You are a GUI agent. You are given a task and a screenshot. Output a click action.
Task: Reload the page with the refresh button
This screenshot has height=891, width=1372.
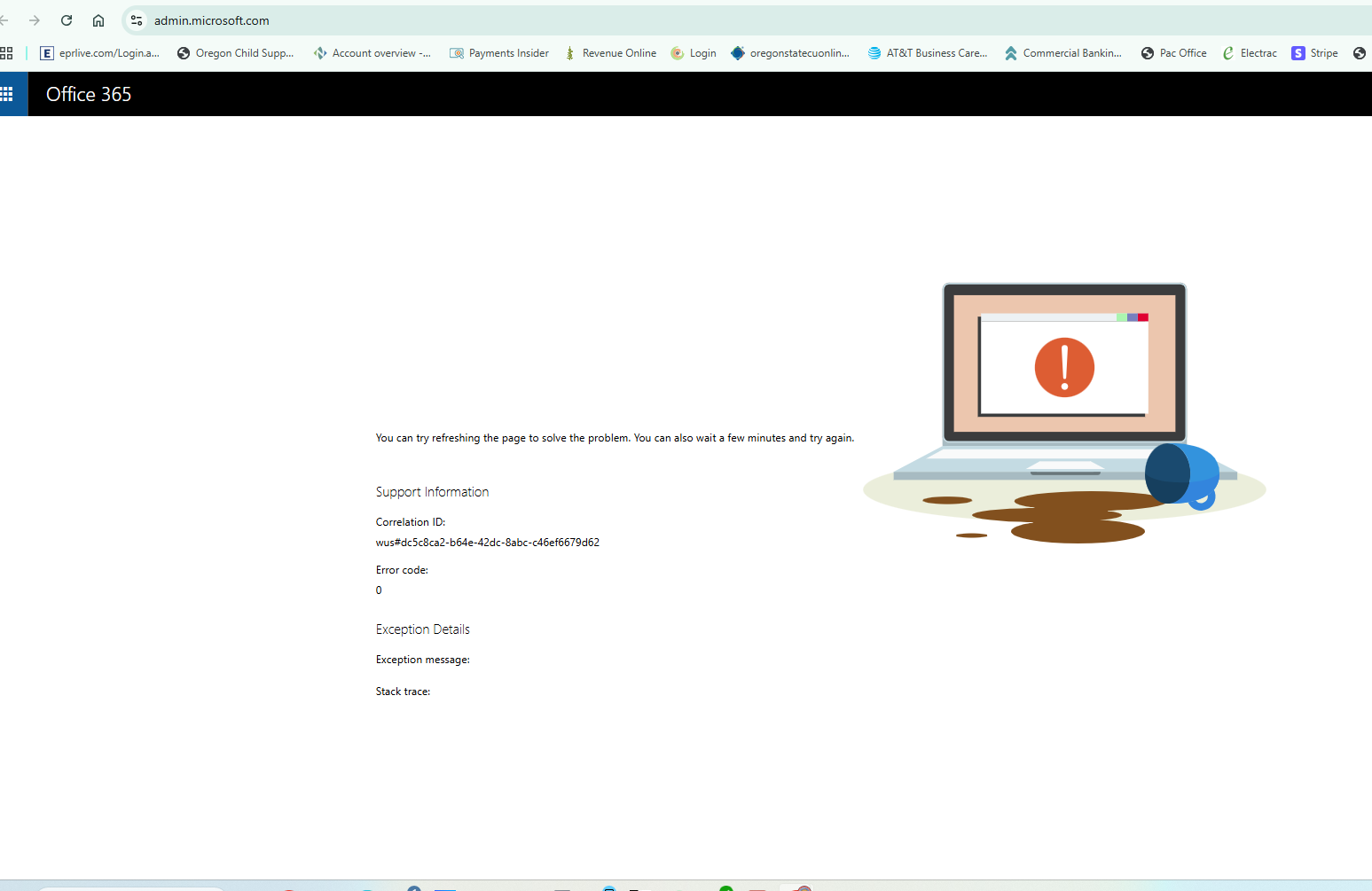tap(67, 20)
